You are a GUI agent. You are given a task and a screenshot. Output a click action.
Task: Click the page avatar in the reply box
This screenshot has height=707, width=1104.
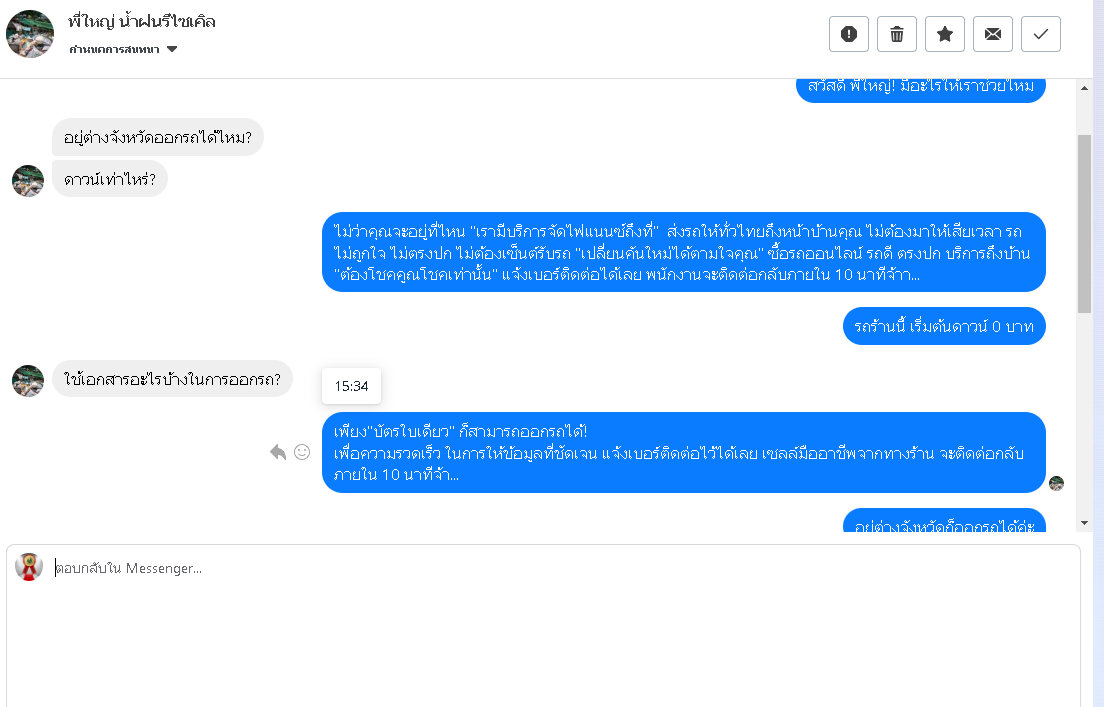click(x=29, y=567)
